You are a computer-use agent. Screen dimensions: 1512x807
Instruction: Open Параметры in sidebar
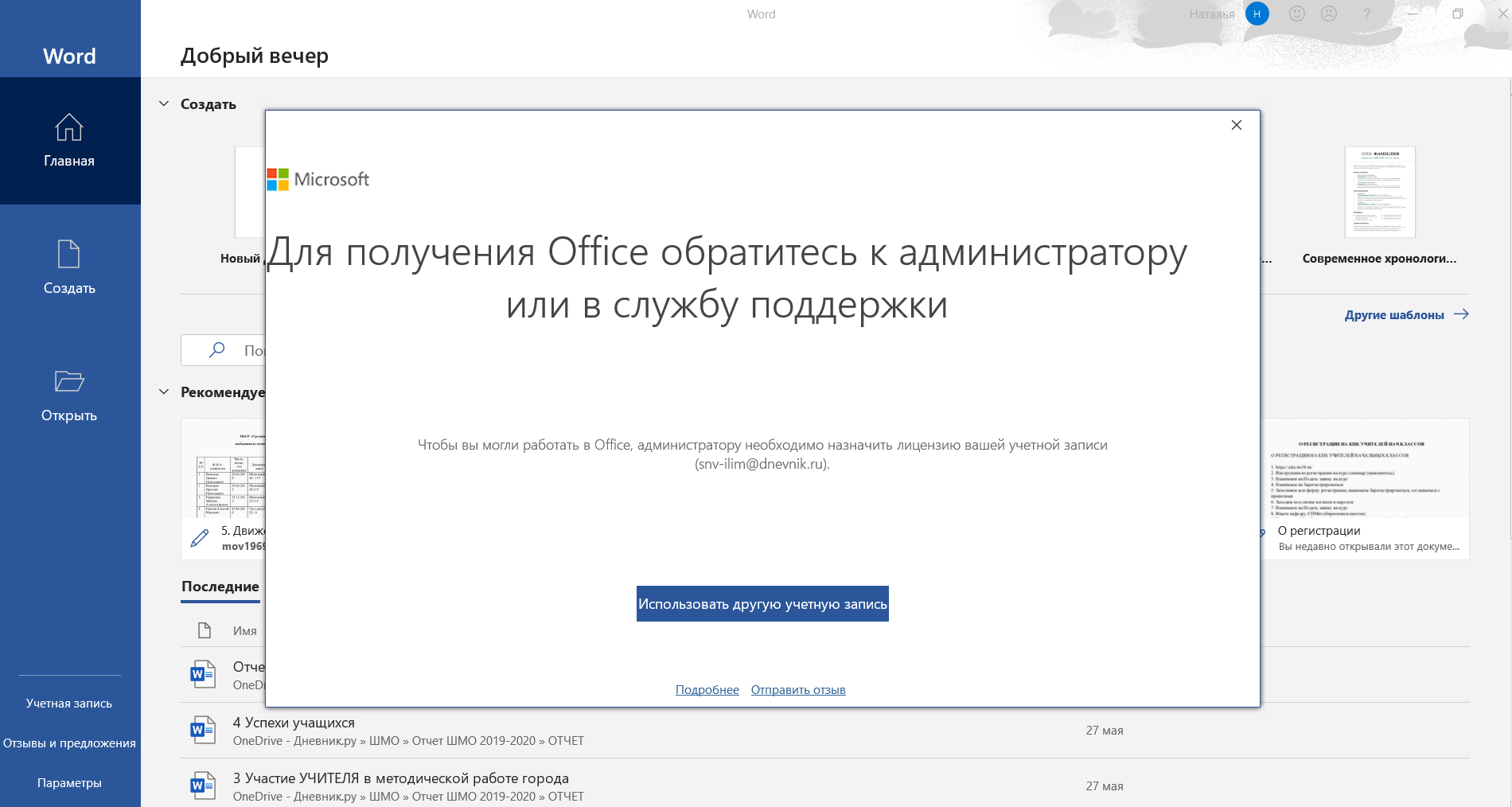point(69,783)
